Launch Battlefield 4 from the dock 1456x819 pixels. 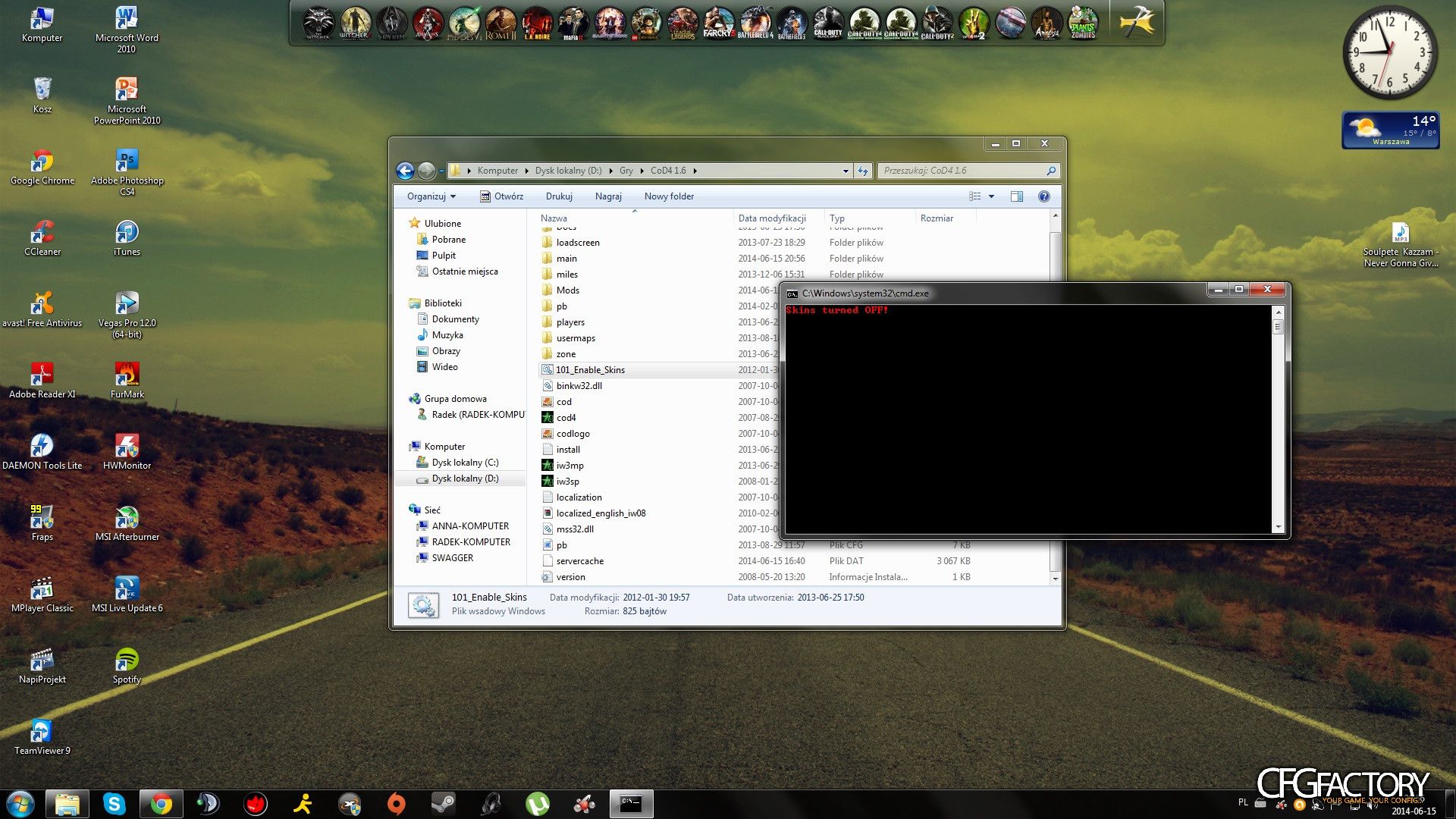[x=755, y=23]
